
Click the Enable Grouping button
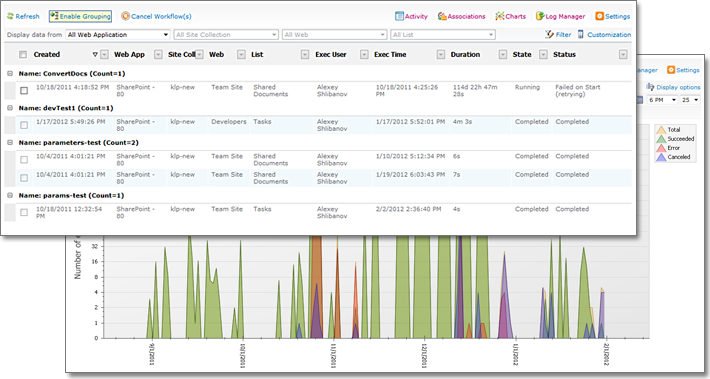(x=81, y=16)
